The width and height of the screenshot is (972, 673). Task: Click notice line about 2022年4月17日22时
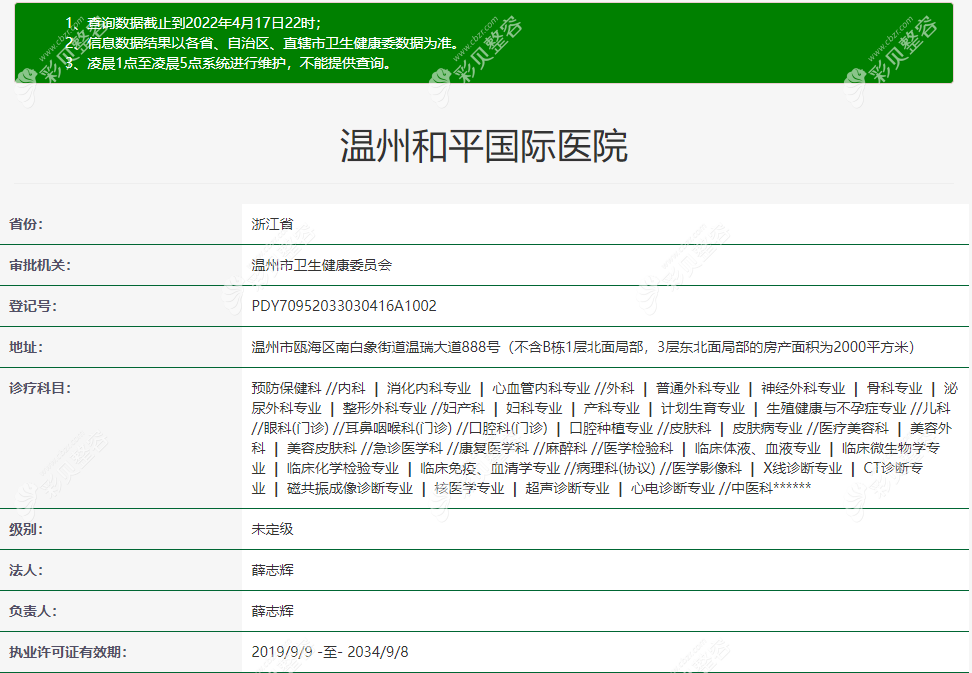(193, 24)
